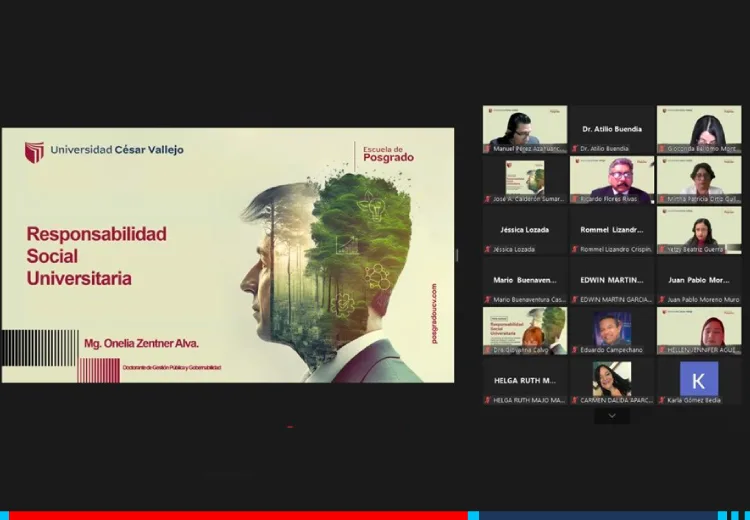This screenshot has height=520, width=750.
Task: Select EDWIN MARTIN's participant tile
Action: (x=612, y=281)
